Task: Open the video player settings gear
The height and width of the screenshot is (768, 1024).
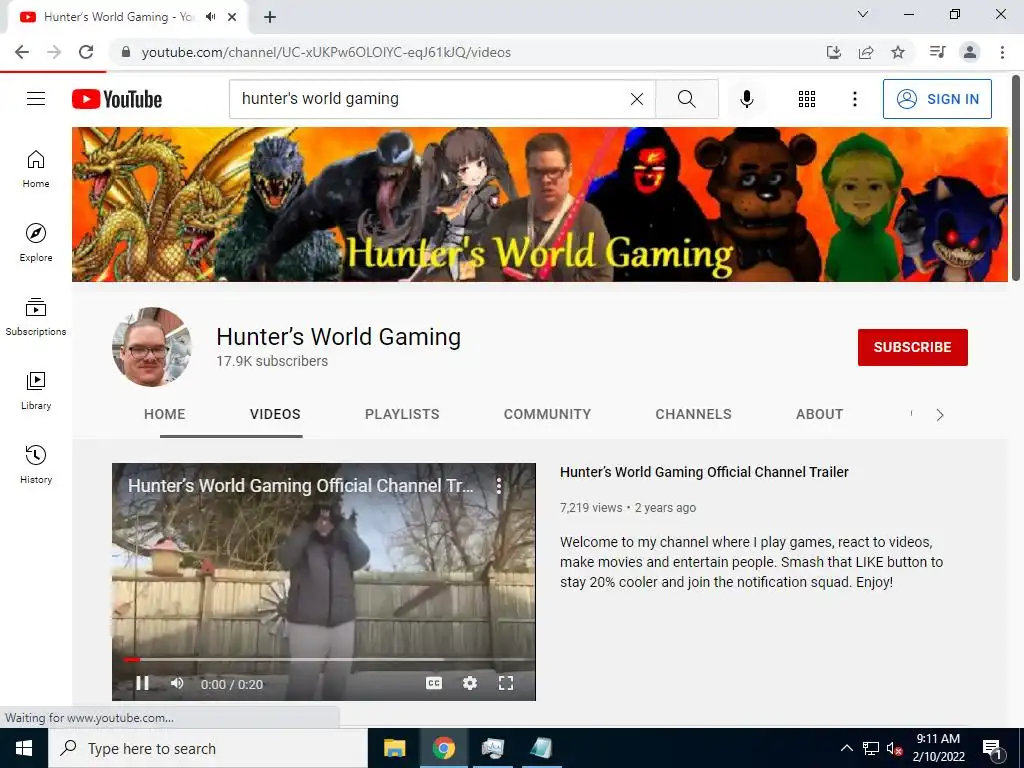Action: (x=470, y=683)
